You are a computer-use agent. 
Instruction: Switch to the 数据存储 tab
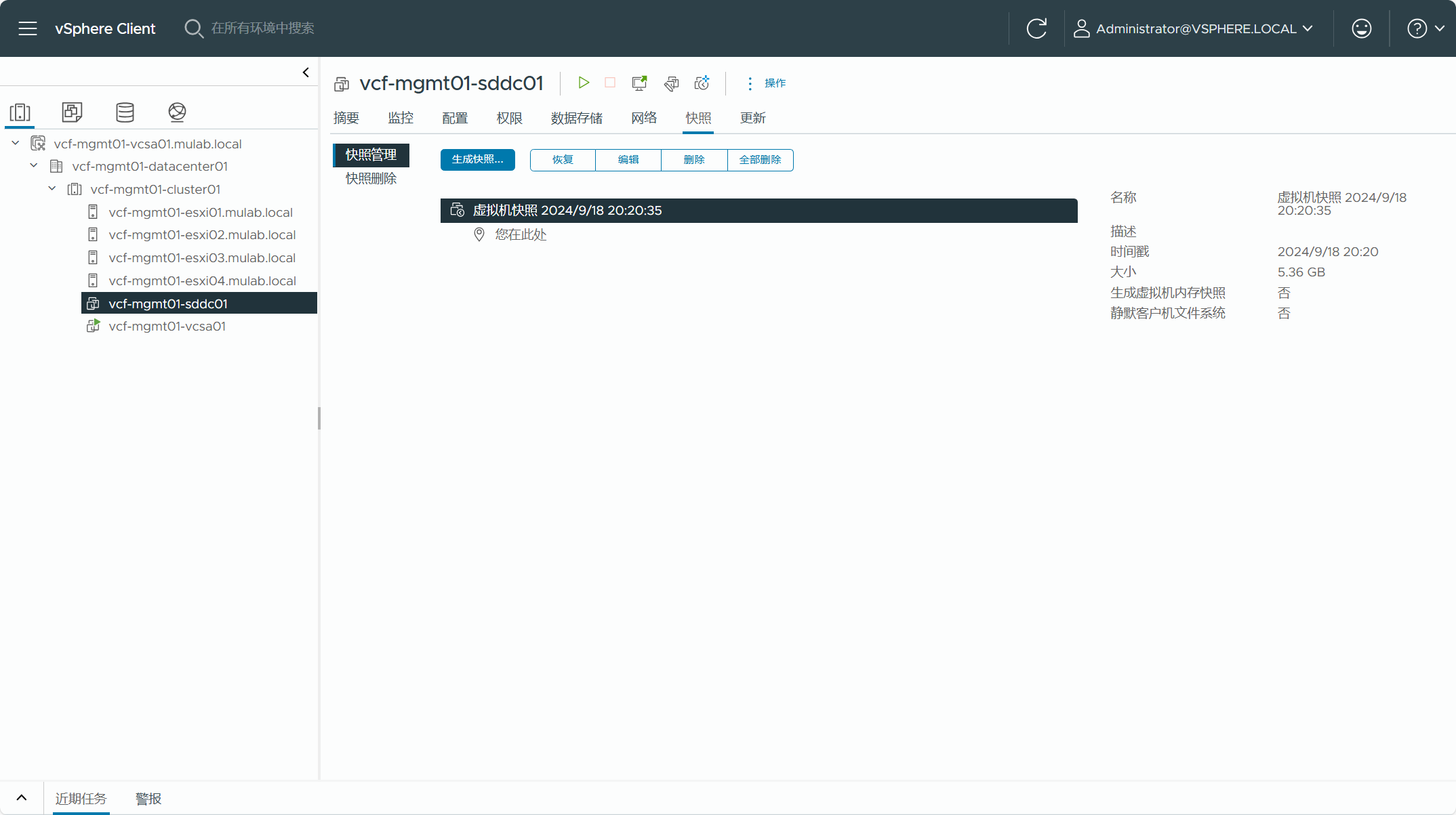point(576,118)
